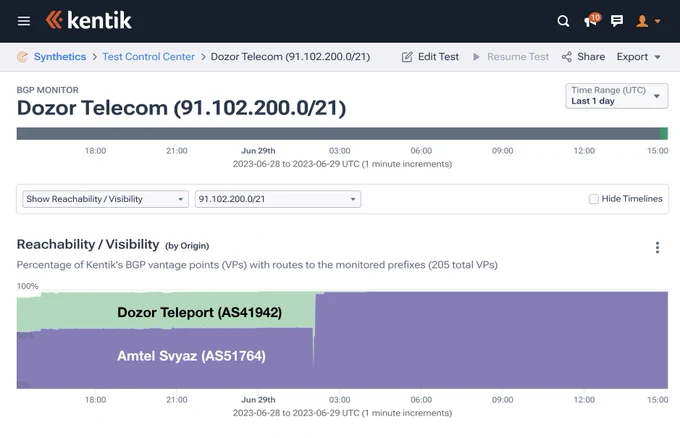Open the Export dropdown

tap(638, 57)
